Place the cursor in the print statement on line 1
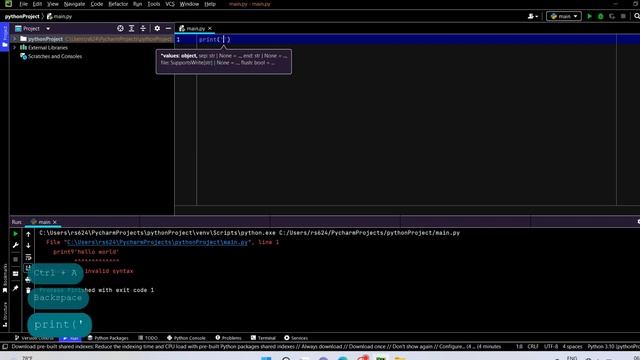The width and height of the screenshot is (640, 360). coord(214,40)
